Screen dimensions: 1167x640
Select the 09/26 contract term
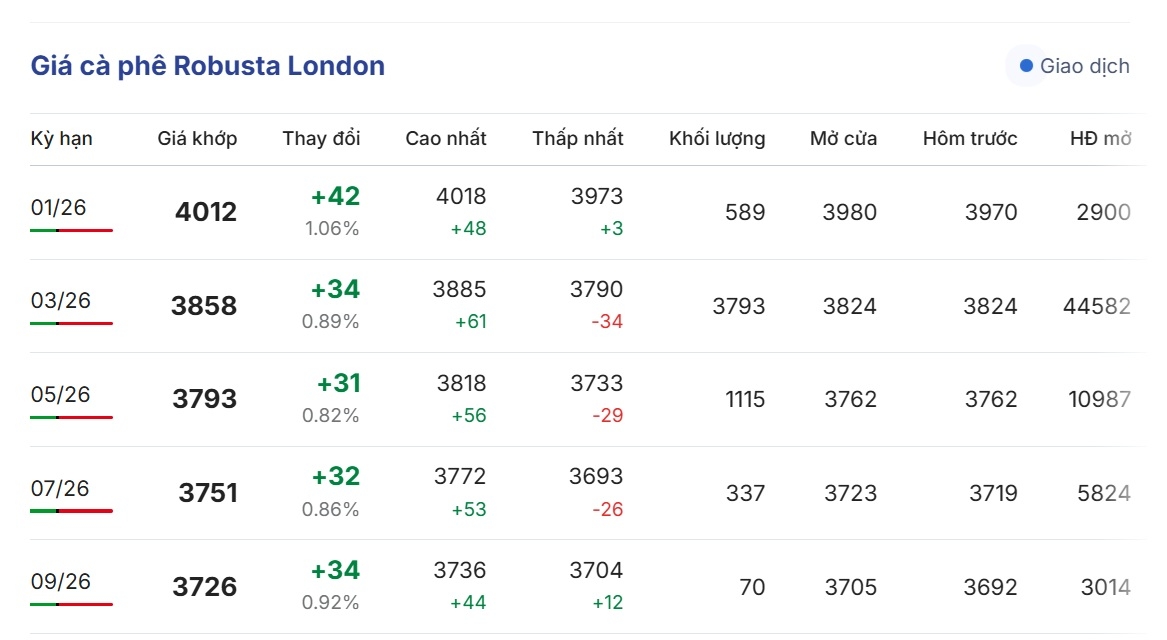60,582
